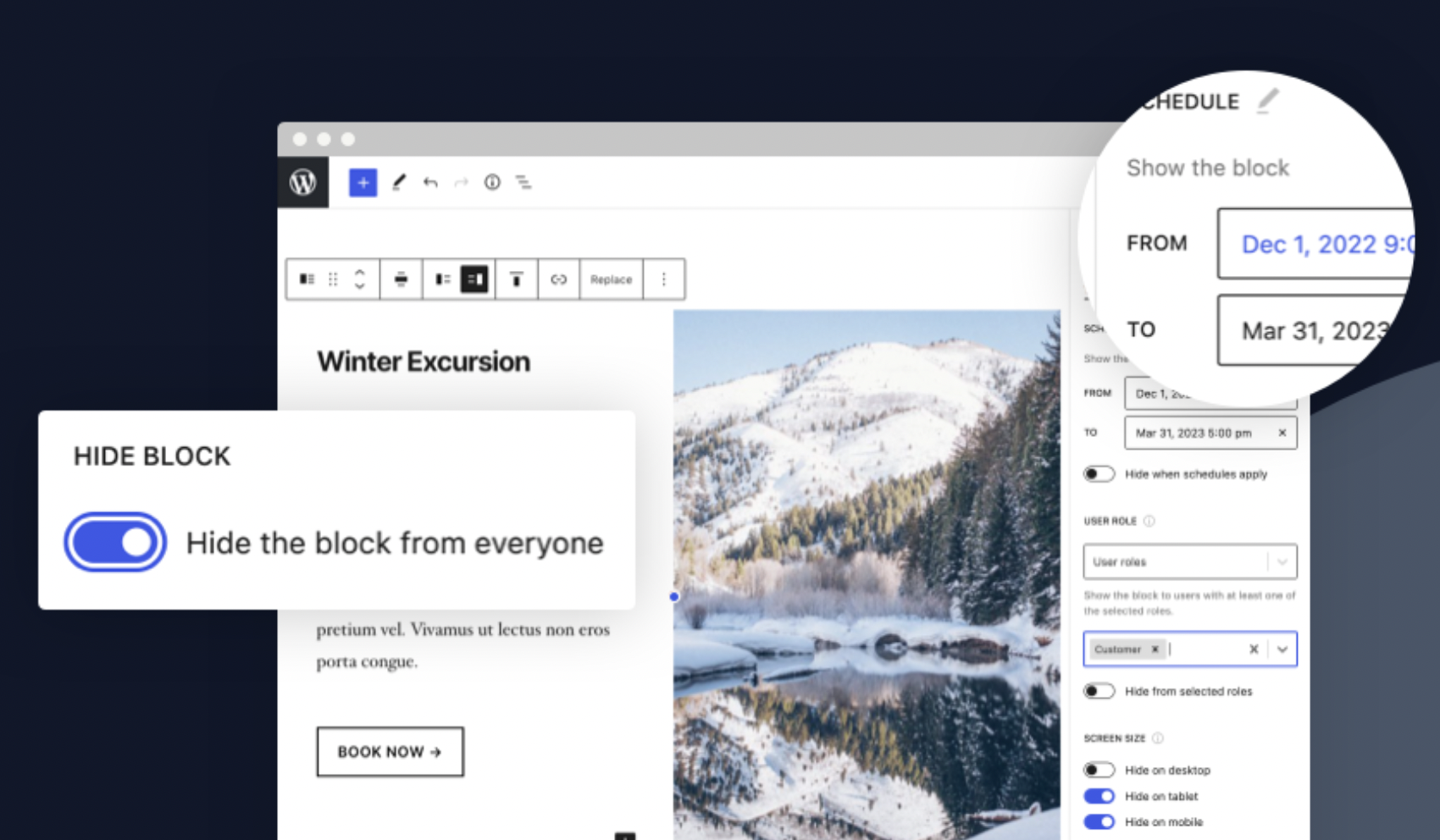The image size is (1440, 840).
Task: Open block options three-dots menu
Action: pos(664,279)
